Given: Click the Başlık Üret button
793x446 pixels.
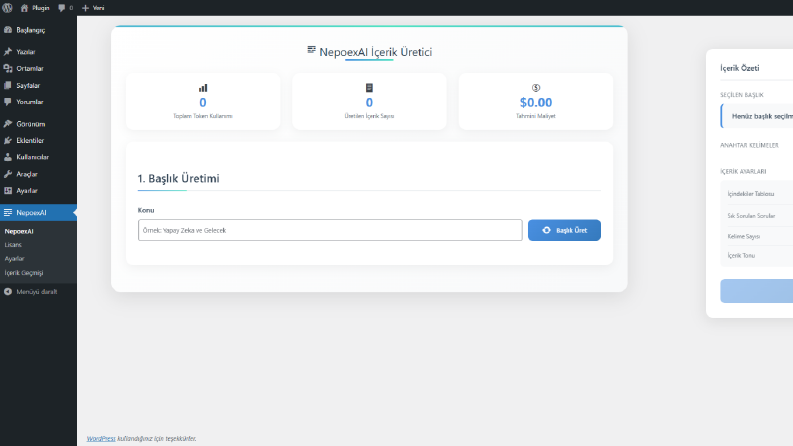Looking at the screenshot, I should [564, 230].
